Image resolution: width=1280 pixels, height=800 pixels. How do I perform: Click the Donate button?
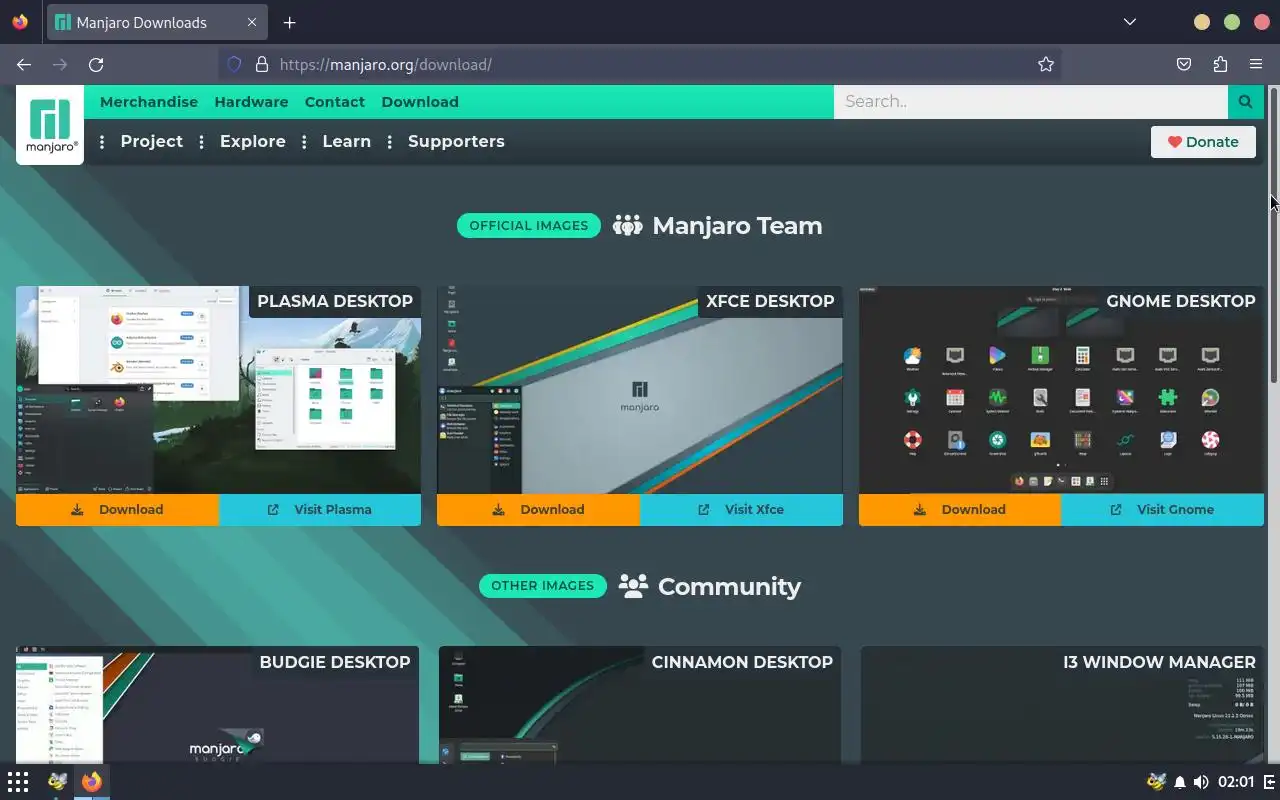coord(1203,142)
